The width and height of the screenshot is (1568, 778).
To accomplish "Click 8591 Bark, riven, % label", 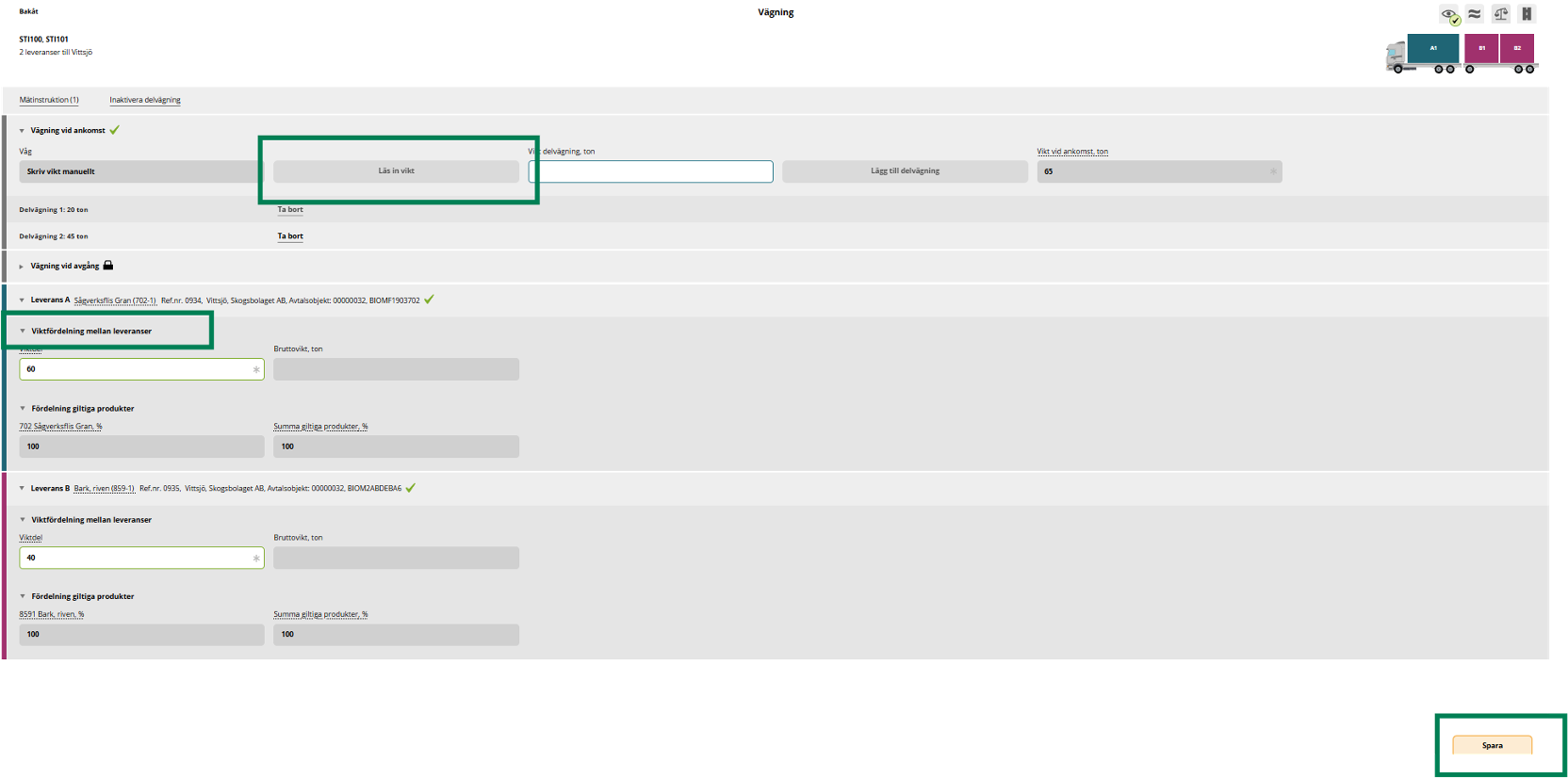I will pyautogui.click(x=52, y=615).
